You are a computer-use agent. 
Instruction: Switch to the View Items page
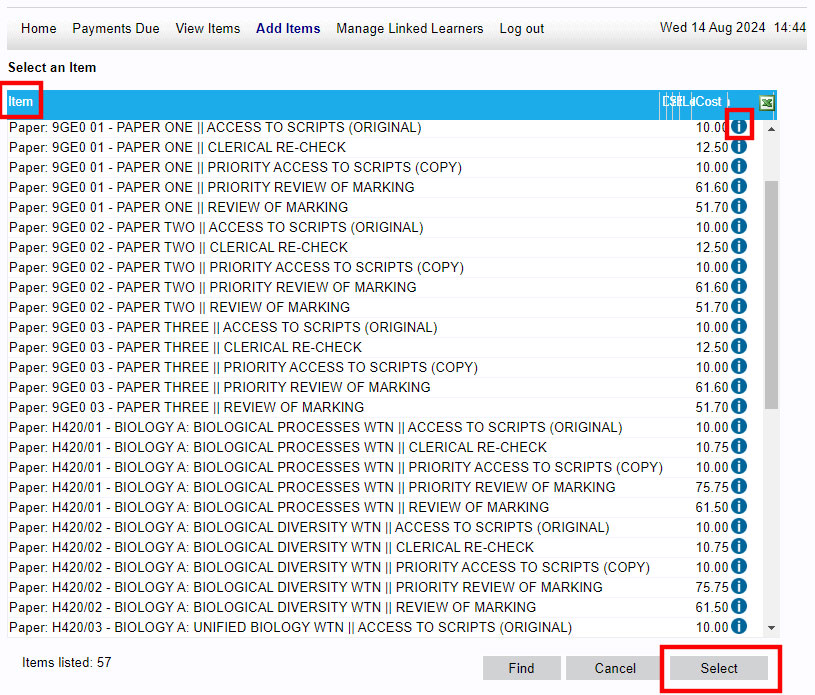coord(207,29)
